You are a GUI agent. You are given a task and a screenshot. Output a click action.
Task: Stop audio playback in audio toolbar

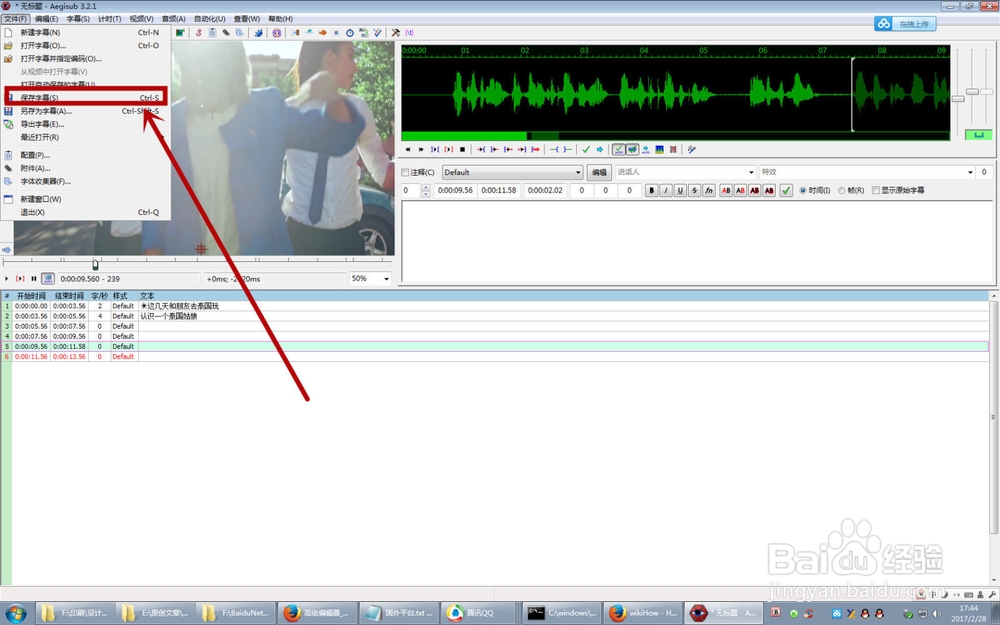(x=462, y=149)
